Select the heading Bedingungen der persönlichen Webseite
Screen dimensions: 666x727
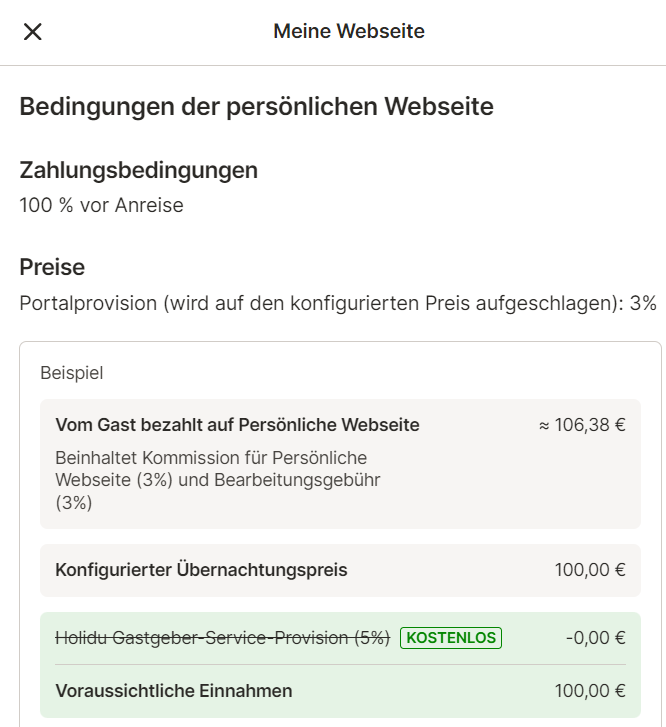(256, 107)
